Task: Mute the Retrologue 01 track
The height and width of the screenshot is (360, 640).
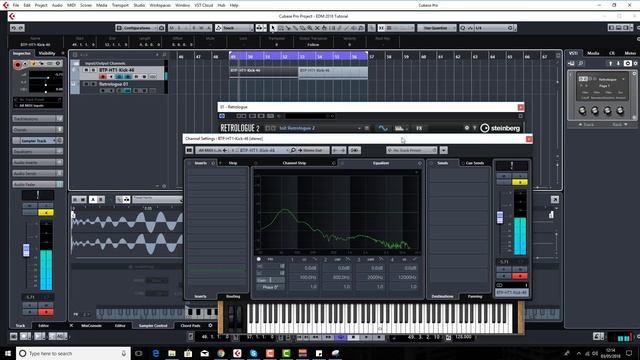Action: tap(86, 84)
